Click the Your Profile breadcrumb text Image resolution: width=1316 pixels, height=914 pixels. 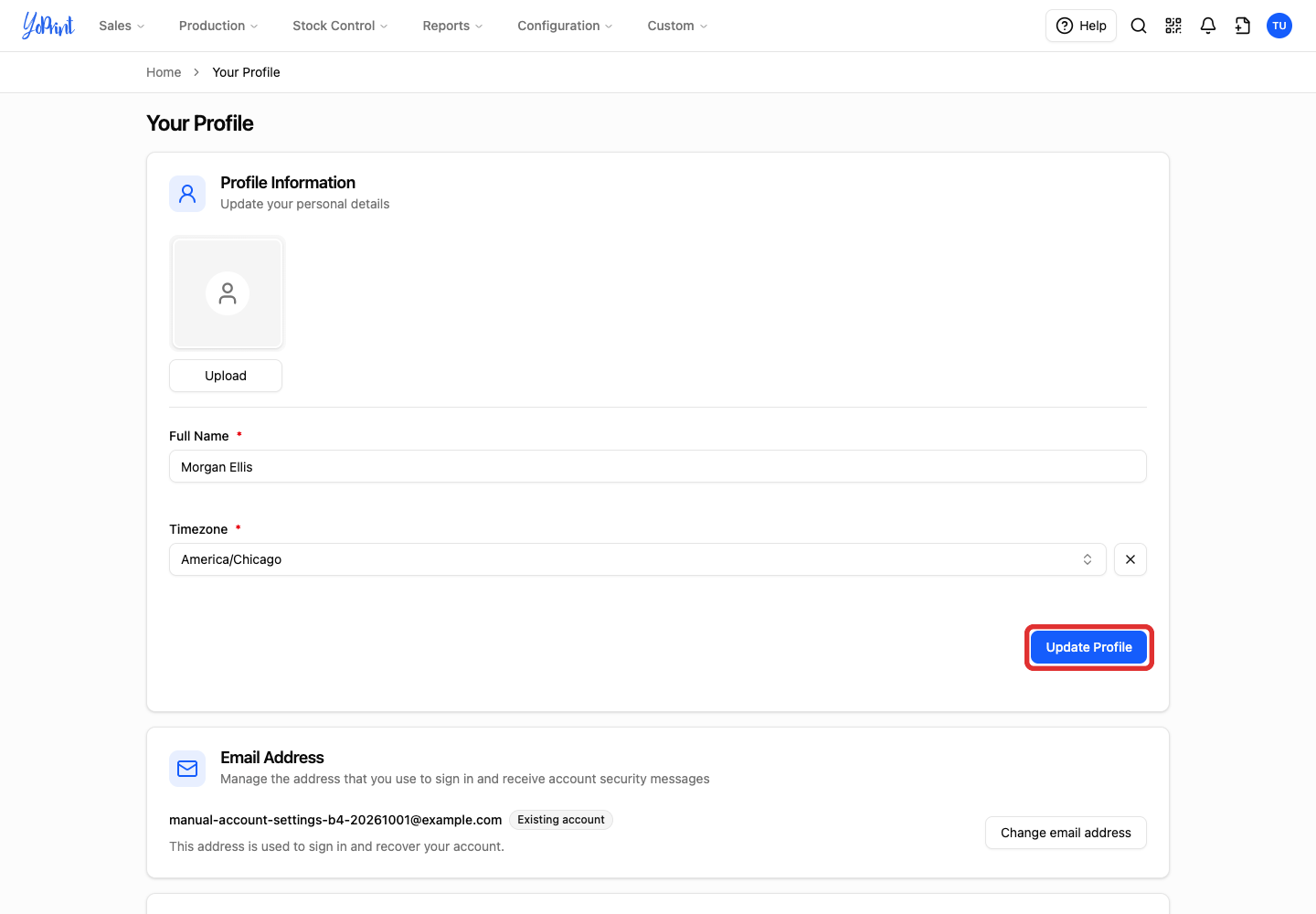246,72
